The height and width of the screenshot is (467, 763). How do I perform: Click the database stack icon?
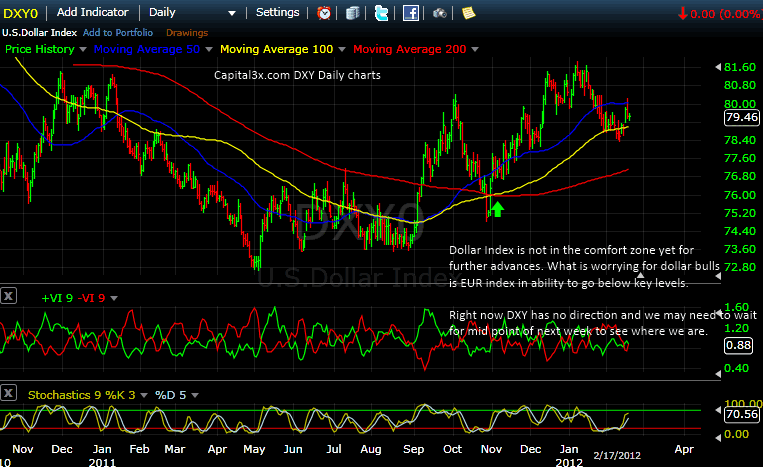coord(353,13)
